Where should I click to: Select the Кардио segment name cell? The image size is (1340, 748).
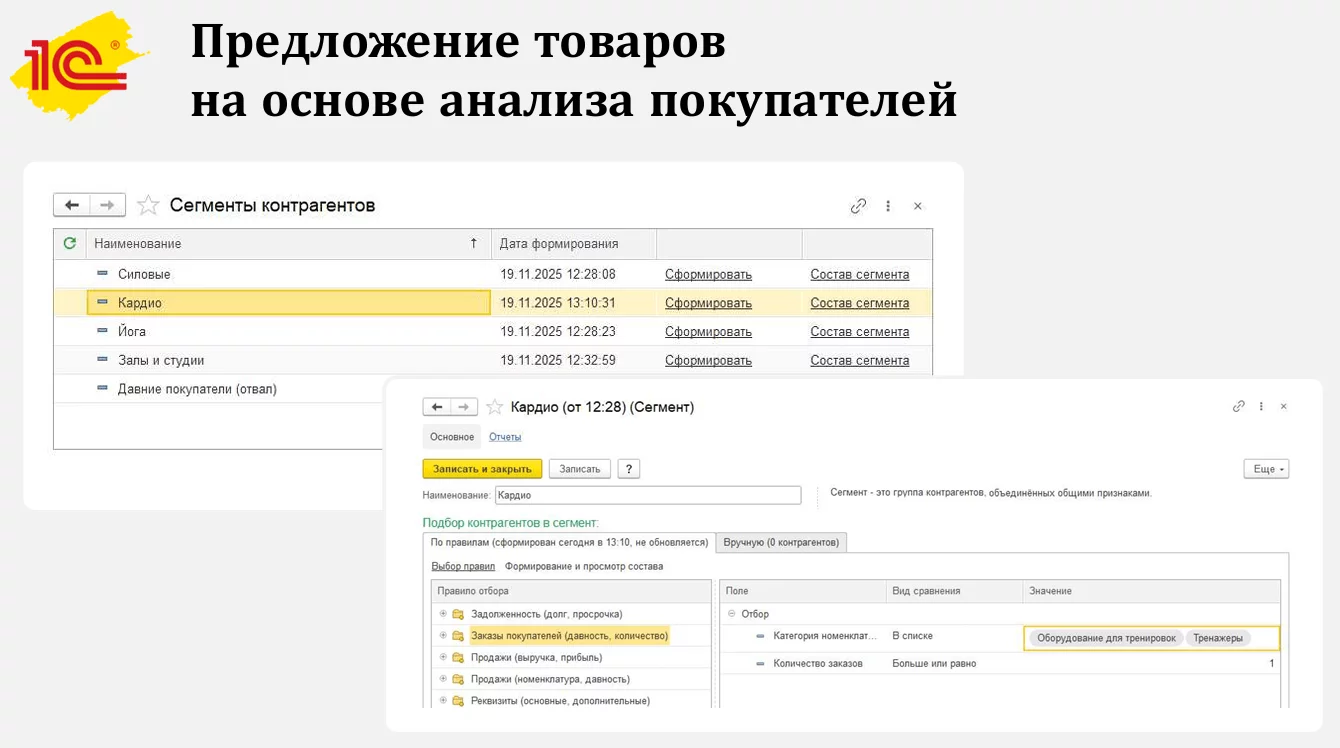point(289,303)
